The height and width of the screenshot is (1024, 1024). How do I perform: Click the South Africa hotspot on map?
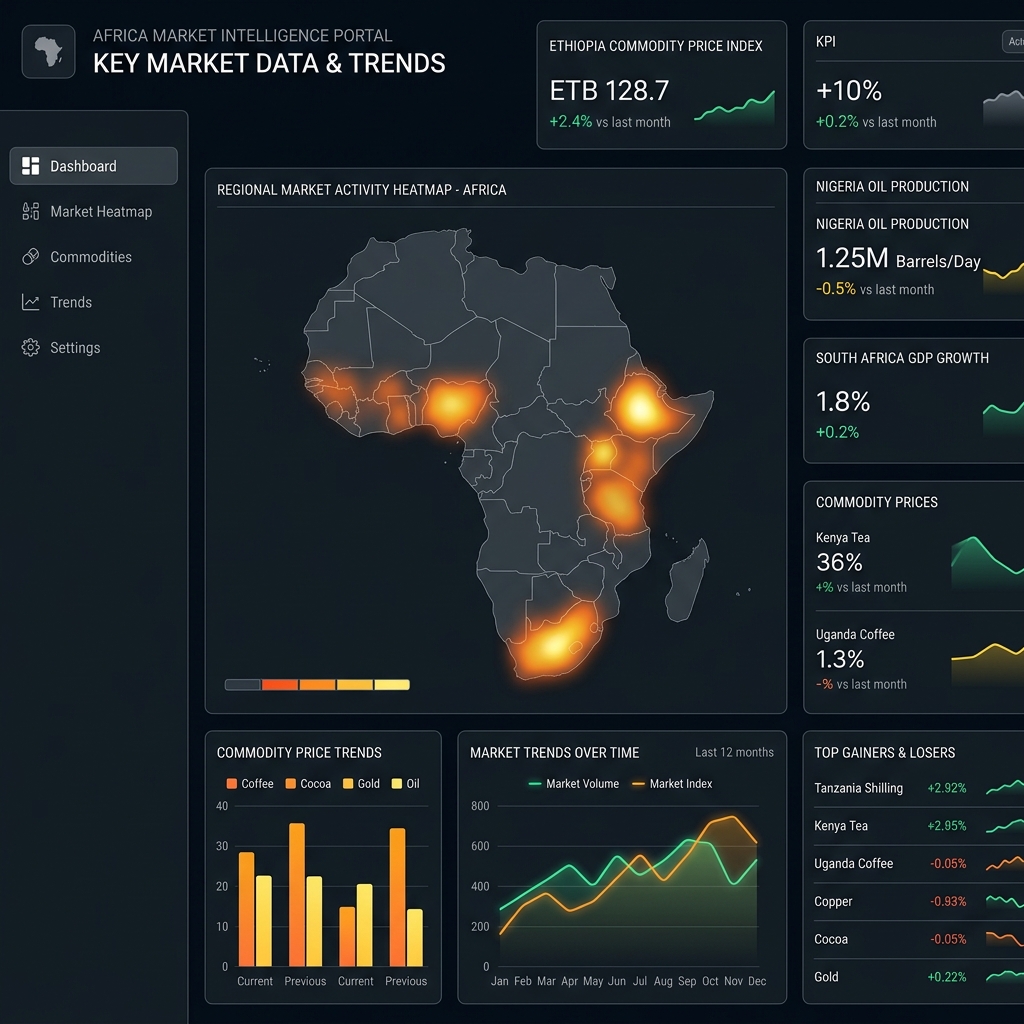[x=554, y=643]
